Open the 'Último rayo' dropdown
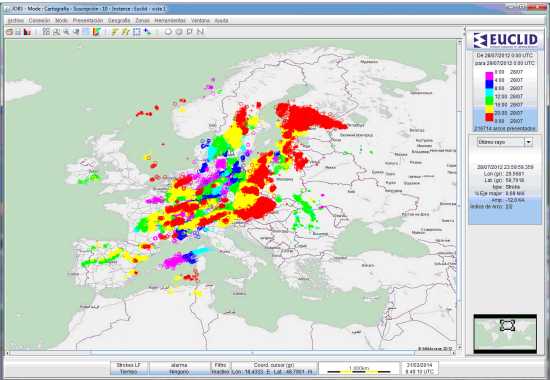Viewport: 550px width, 380px height. tap(505, 142)
